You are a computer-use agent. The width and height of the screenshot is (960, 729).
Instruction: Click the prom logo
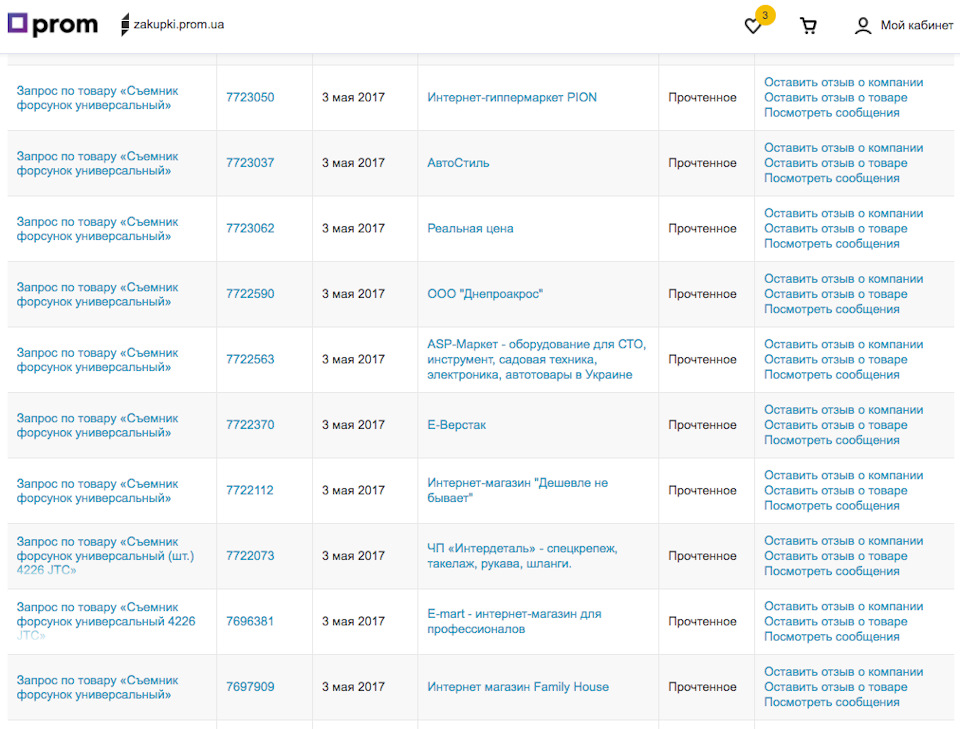coord(53,24)
